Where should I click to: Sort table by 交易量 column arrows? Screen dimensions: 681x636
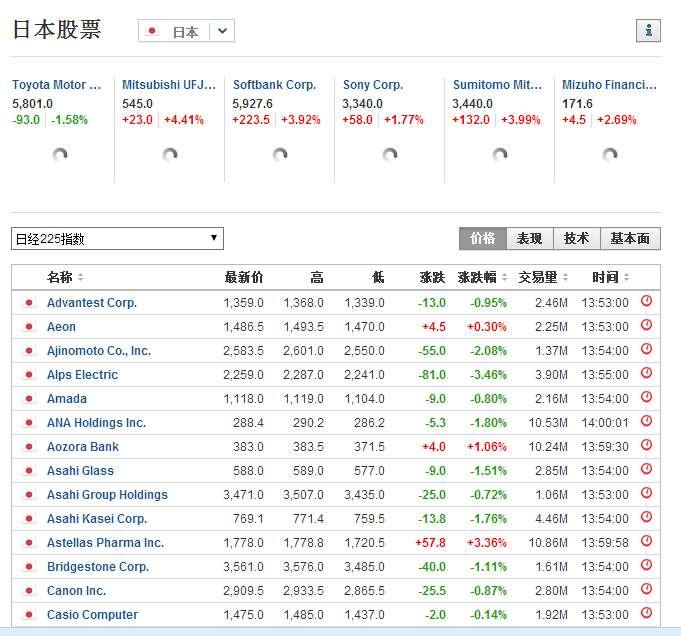coord(565,277)
